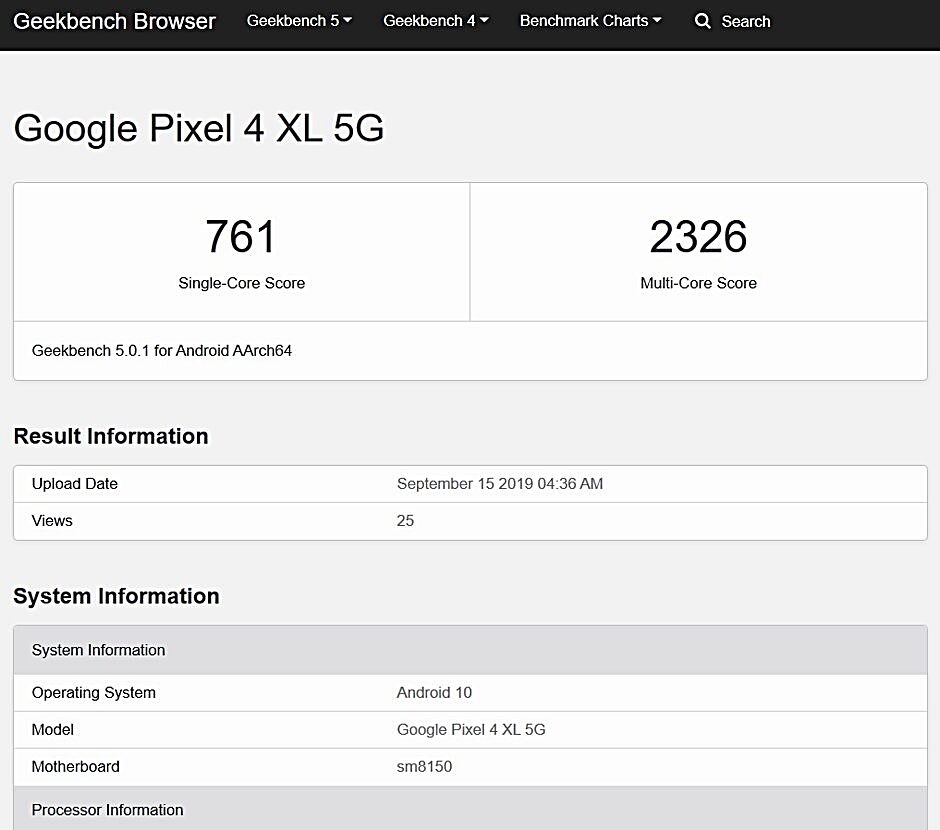Select the views count 25
940x830 pixels.
point(405,521)
